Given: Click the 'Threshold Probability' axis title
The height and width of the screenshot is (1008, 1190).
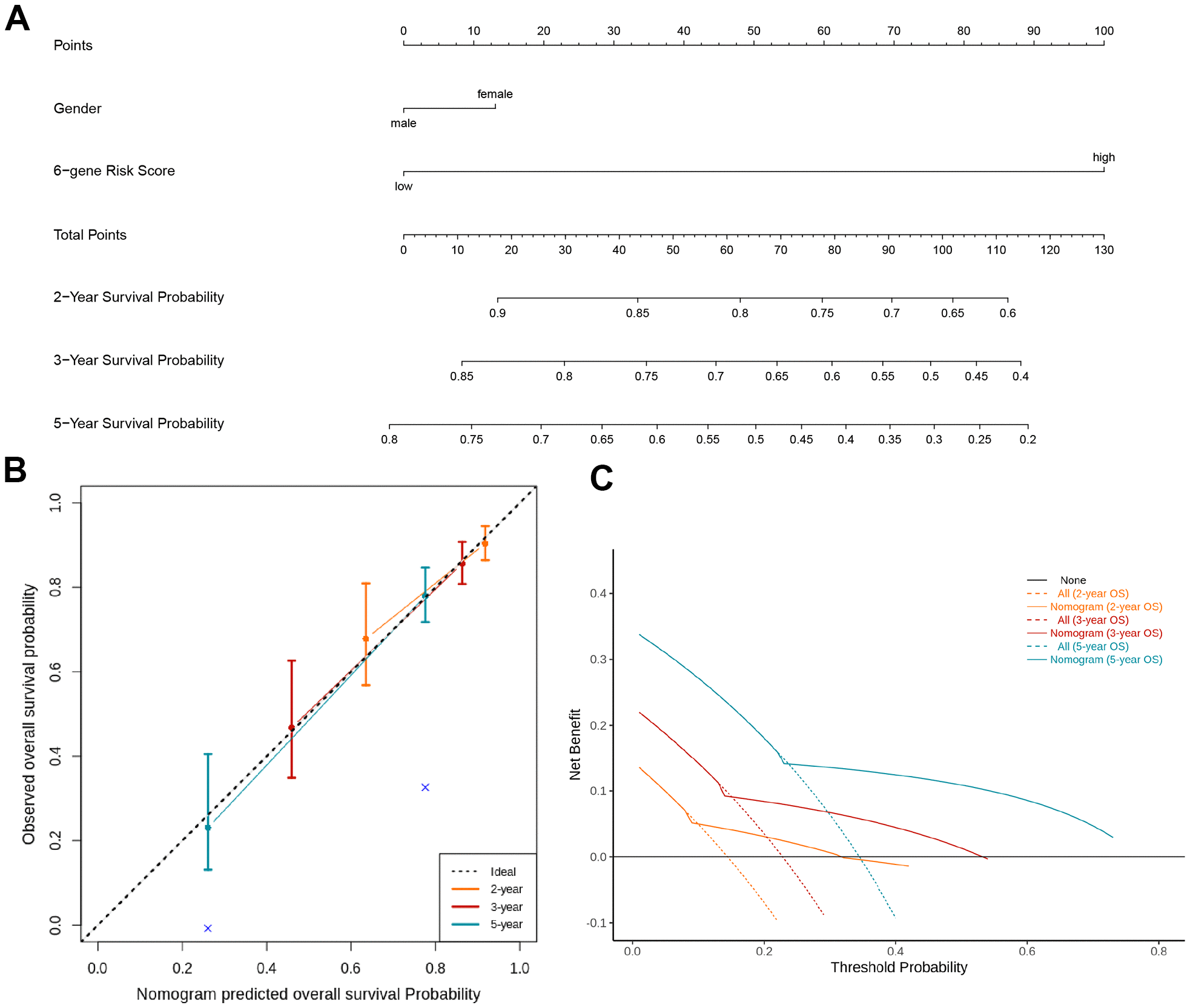Looking at the screenshot, I should click(x=899, y=967).
